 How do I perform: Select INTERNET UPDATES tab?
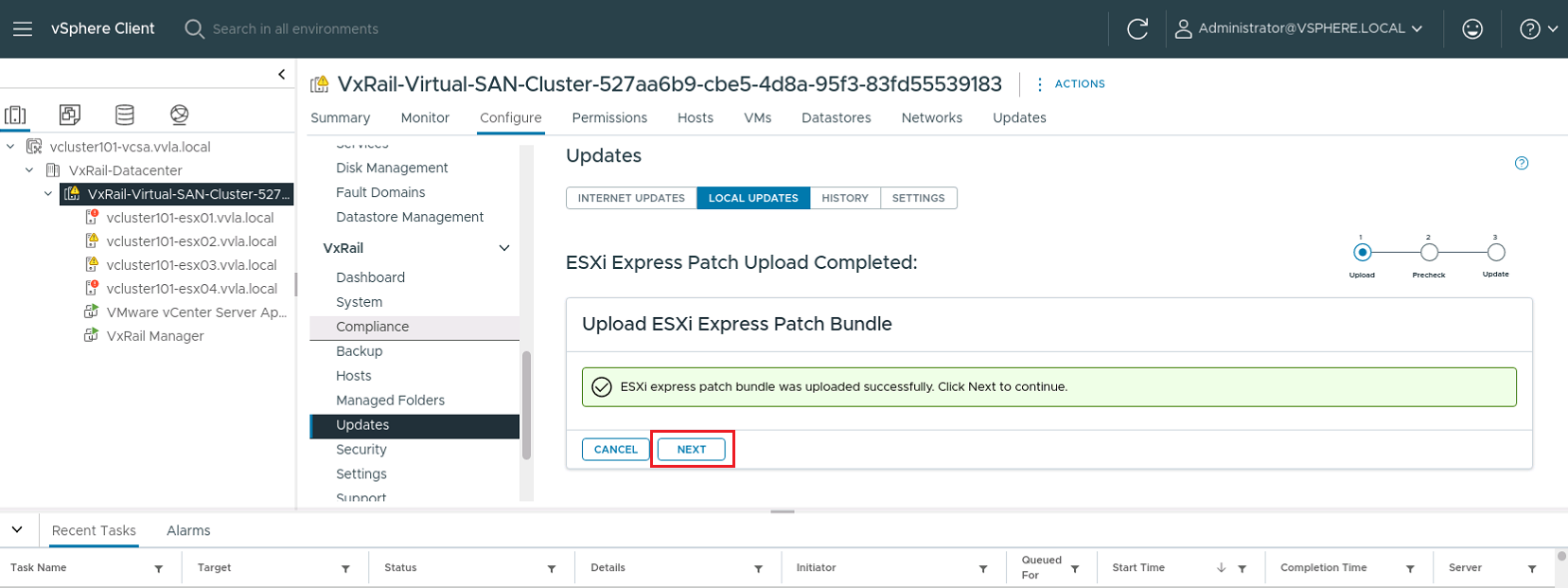click(x=631, y=198)
